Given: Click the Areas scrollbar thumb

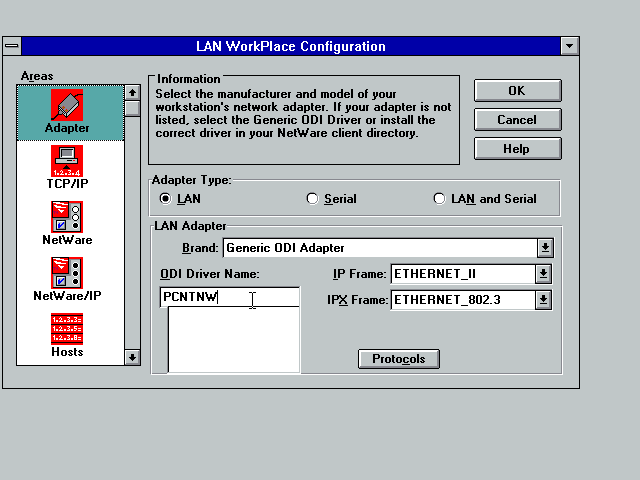Looking at the screenshot, I should click(132, 109).
